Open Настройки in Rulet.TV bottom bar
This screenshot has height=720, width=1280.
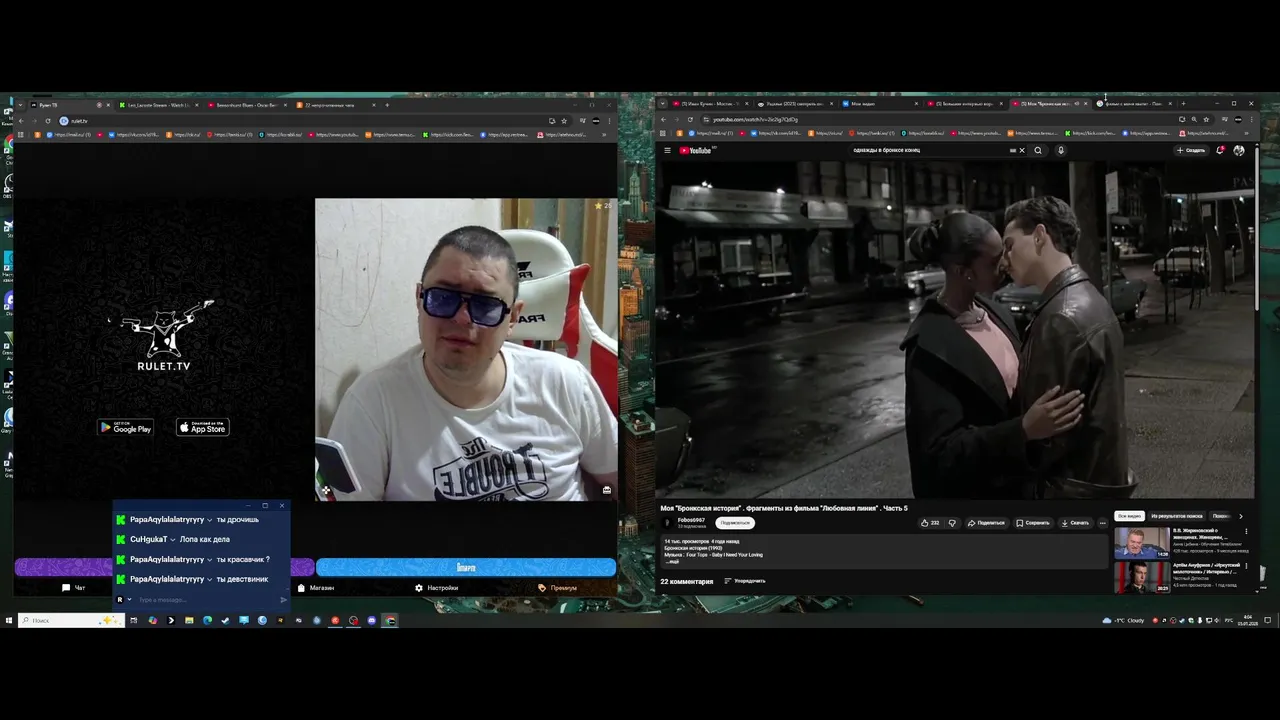[x=437, y=588]
